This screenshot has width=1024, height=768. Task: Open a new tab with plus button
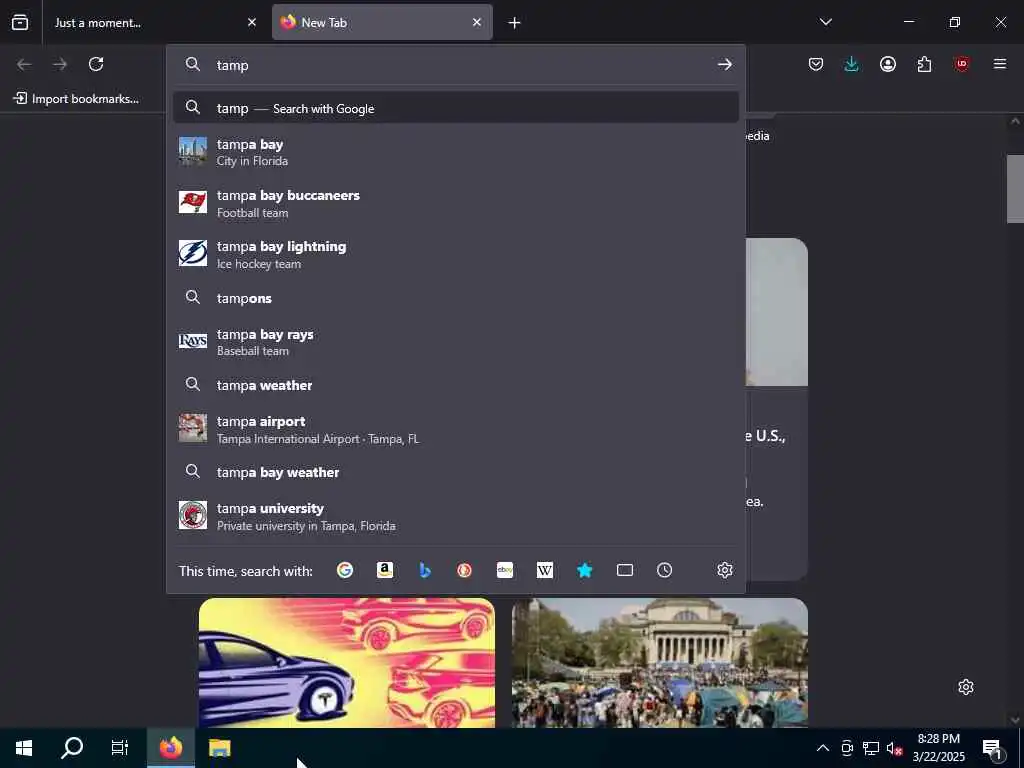515,23
